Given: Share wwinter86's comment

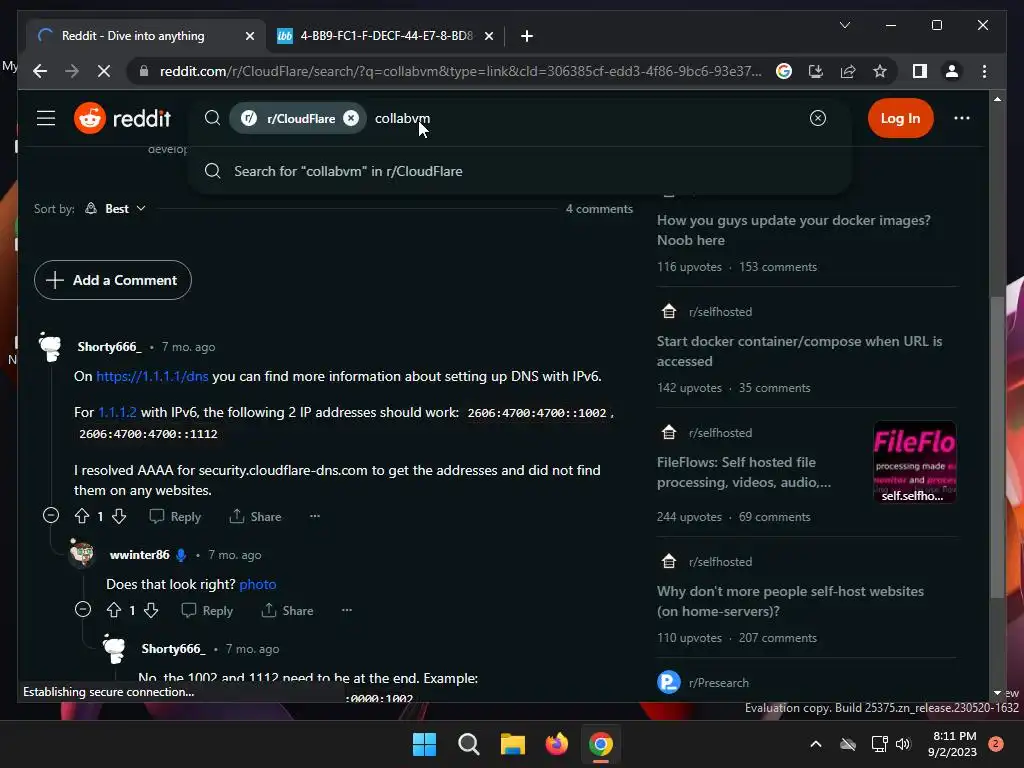Looking at the screenshot, I should pos(287,611).
